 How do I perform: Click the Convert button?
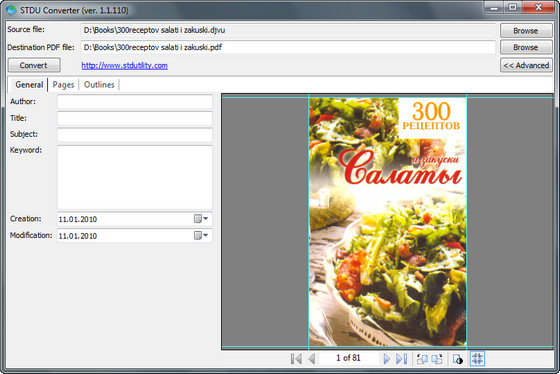34,65
